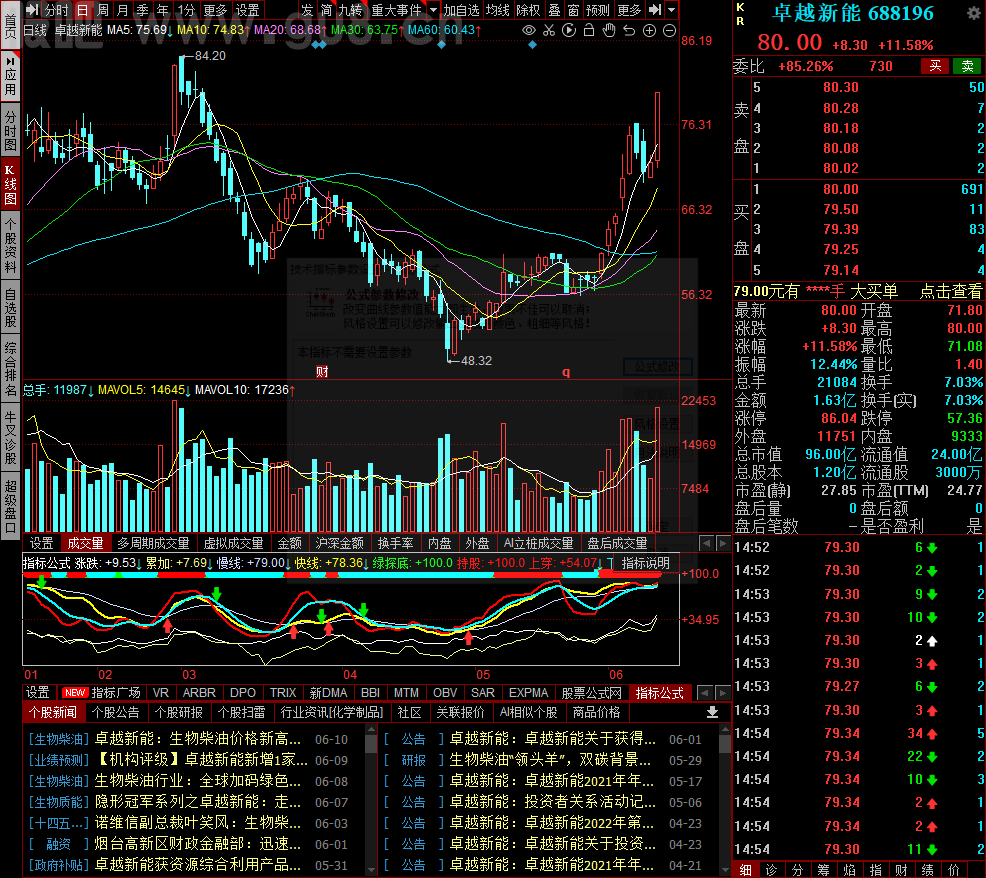This screenshot has width=986, height=878.
Task: Open the 首页 home sidebar item
Action: pos(10,26)
